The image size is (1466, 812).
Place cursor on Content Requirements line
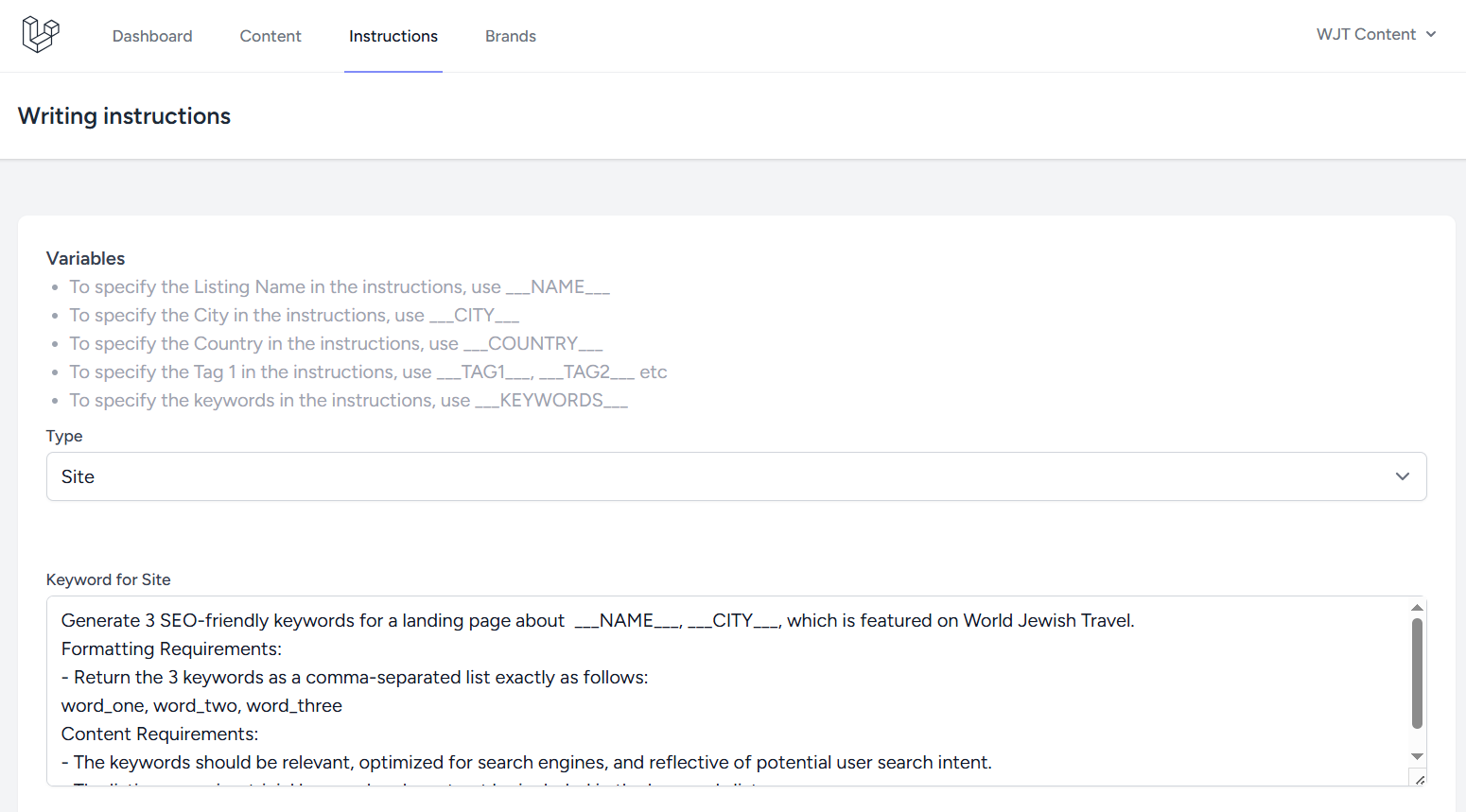160,734
